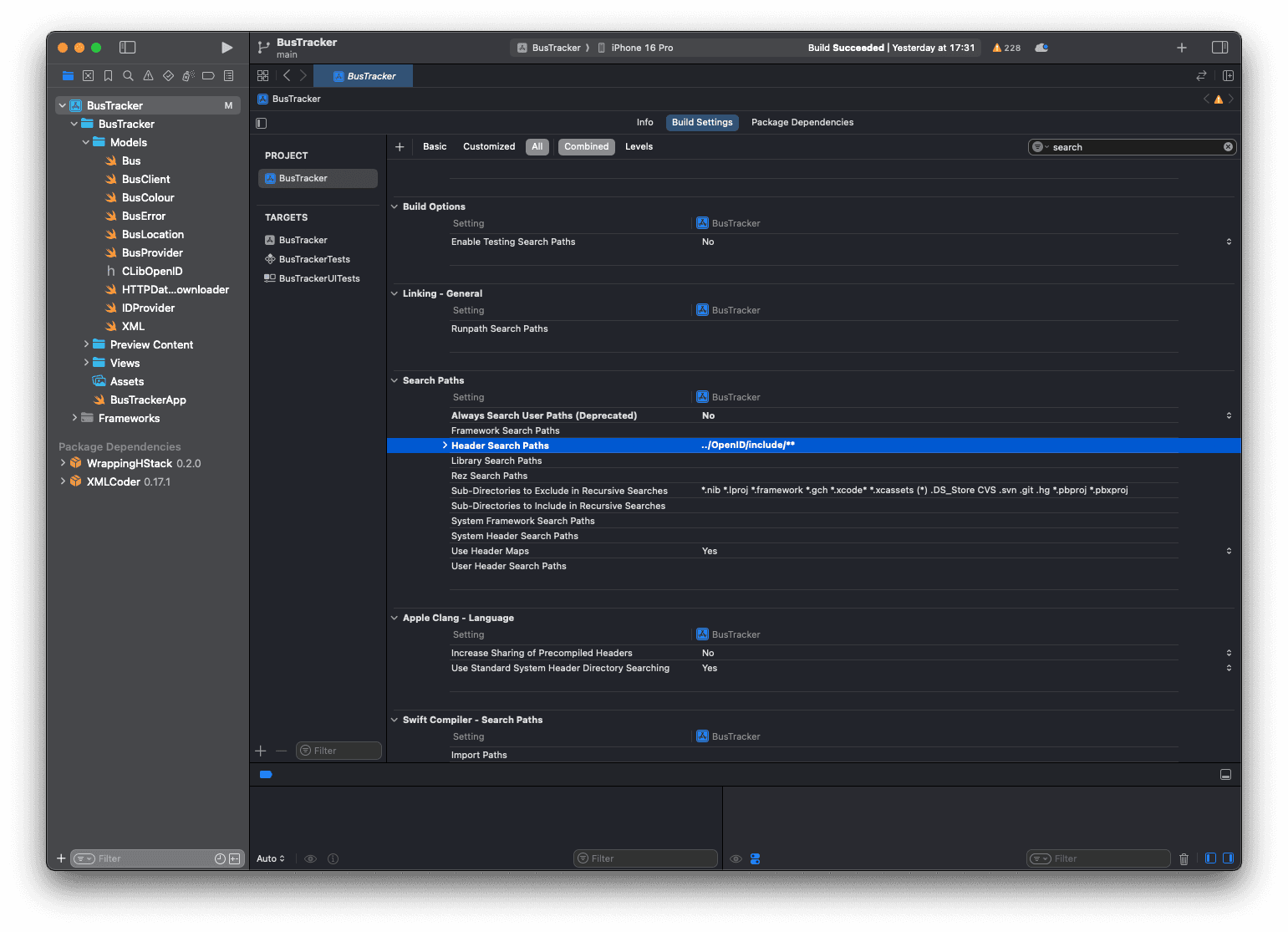The width and height of the screenshot is (1288, 932).
Task: Collapse the Models folder
Action: click(x=86, y=142)
